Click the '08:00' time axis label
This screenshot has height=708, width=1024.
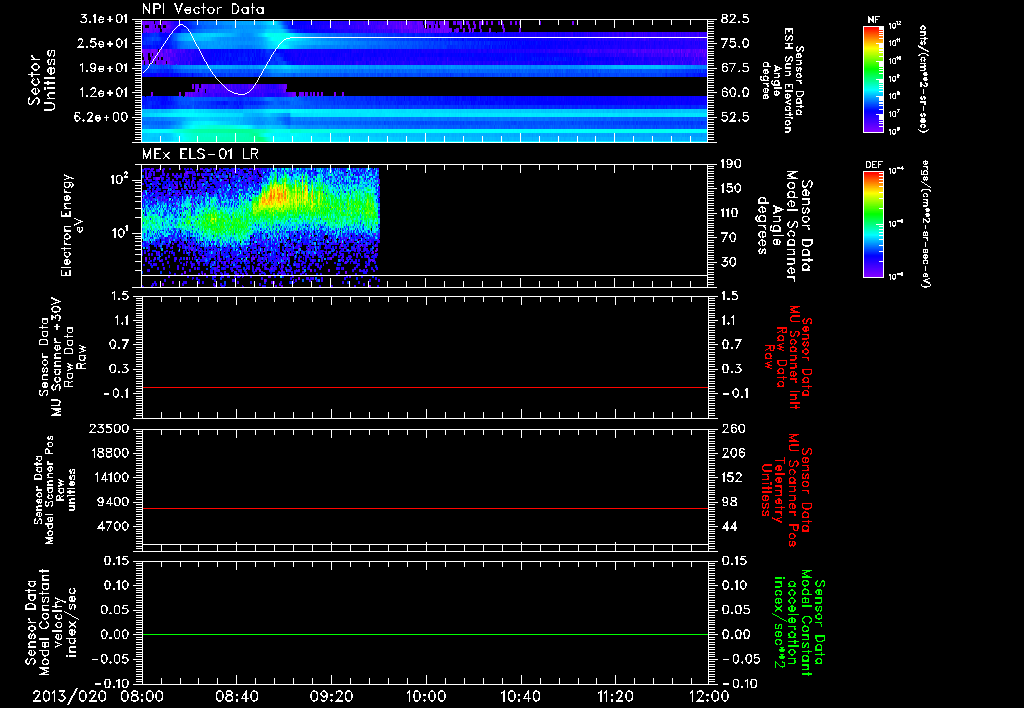point(142,696)
